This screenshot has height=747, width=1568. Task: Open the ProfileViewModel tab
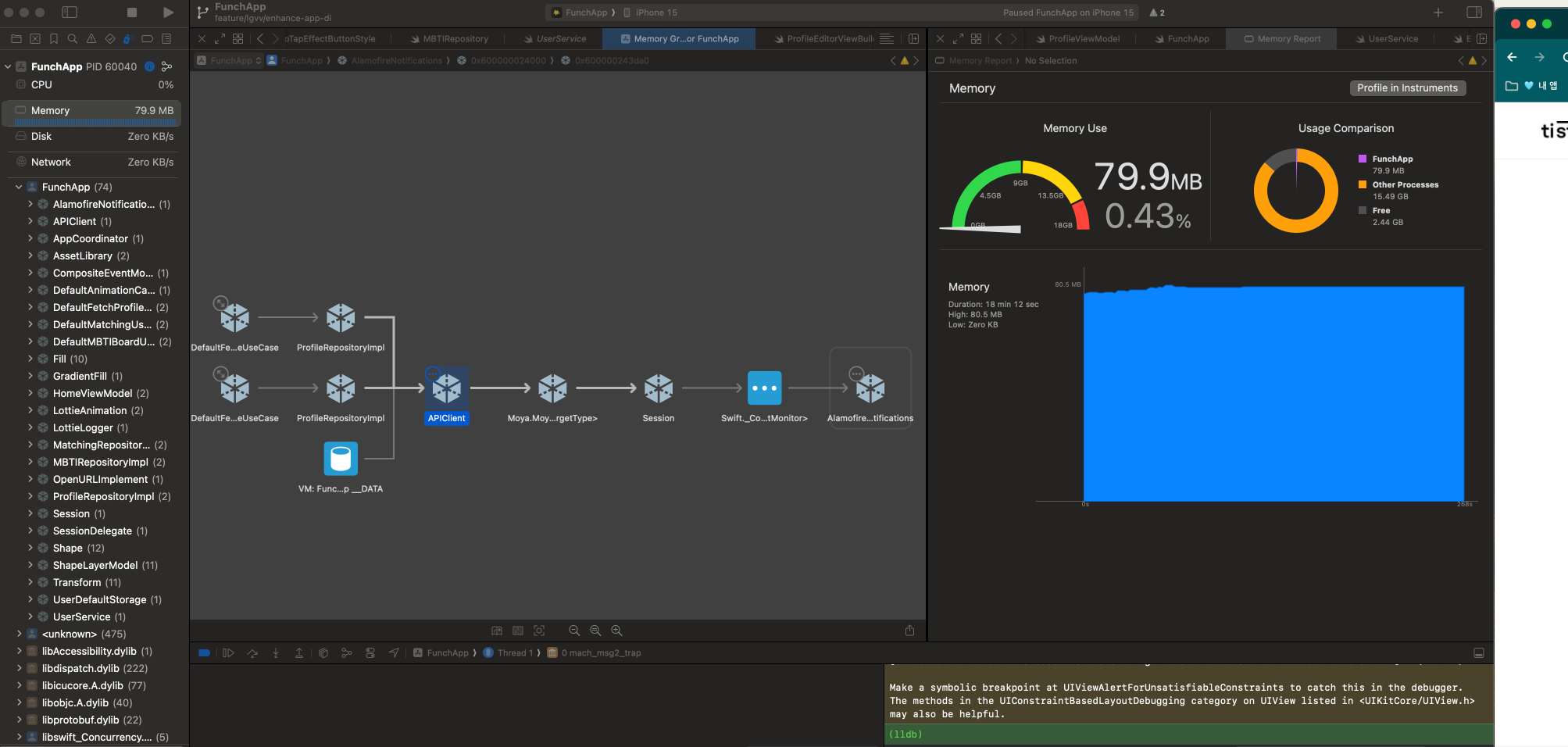[1077, 38]
